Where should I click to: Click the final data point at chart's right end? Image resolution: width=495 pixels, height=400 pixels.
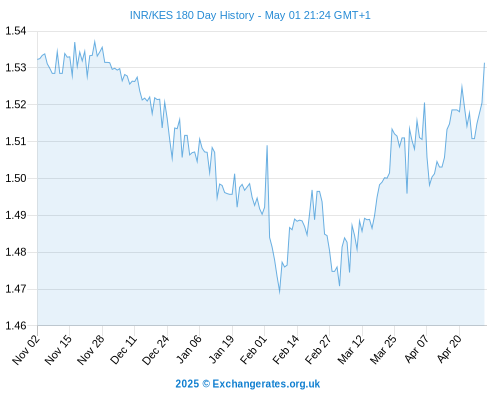point(484,63)
